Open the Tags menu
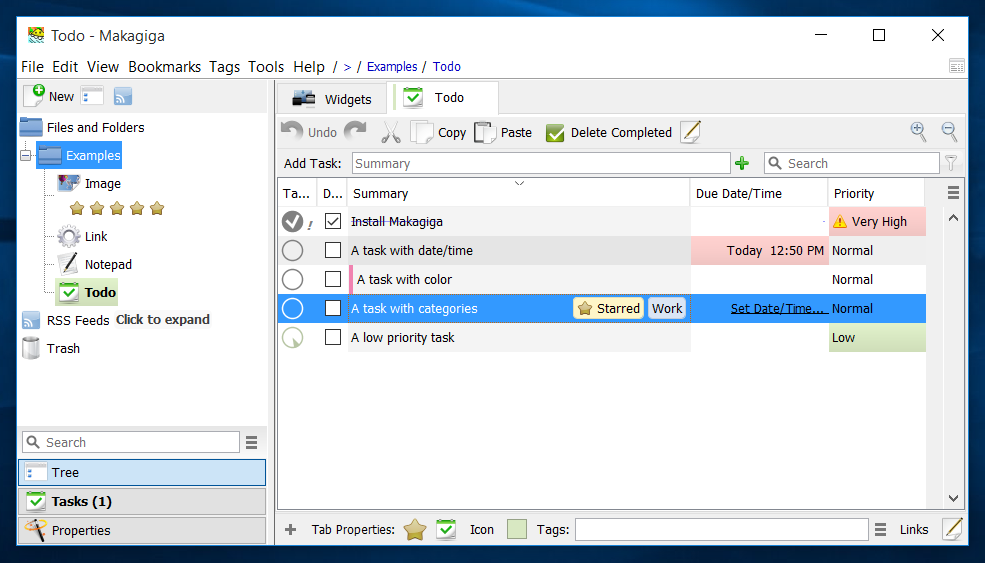The width and height of the screenshot is (985, 563). pyautogui.click(x=224, y=67)
